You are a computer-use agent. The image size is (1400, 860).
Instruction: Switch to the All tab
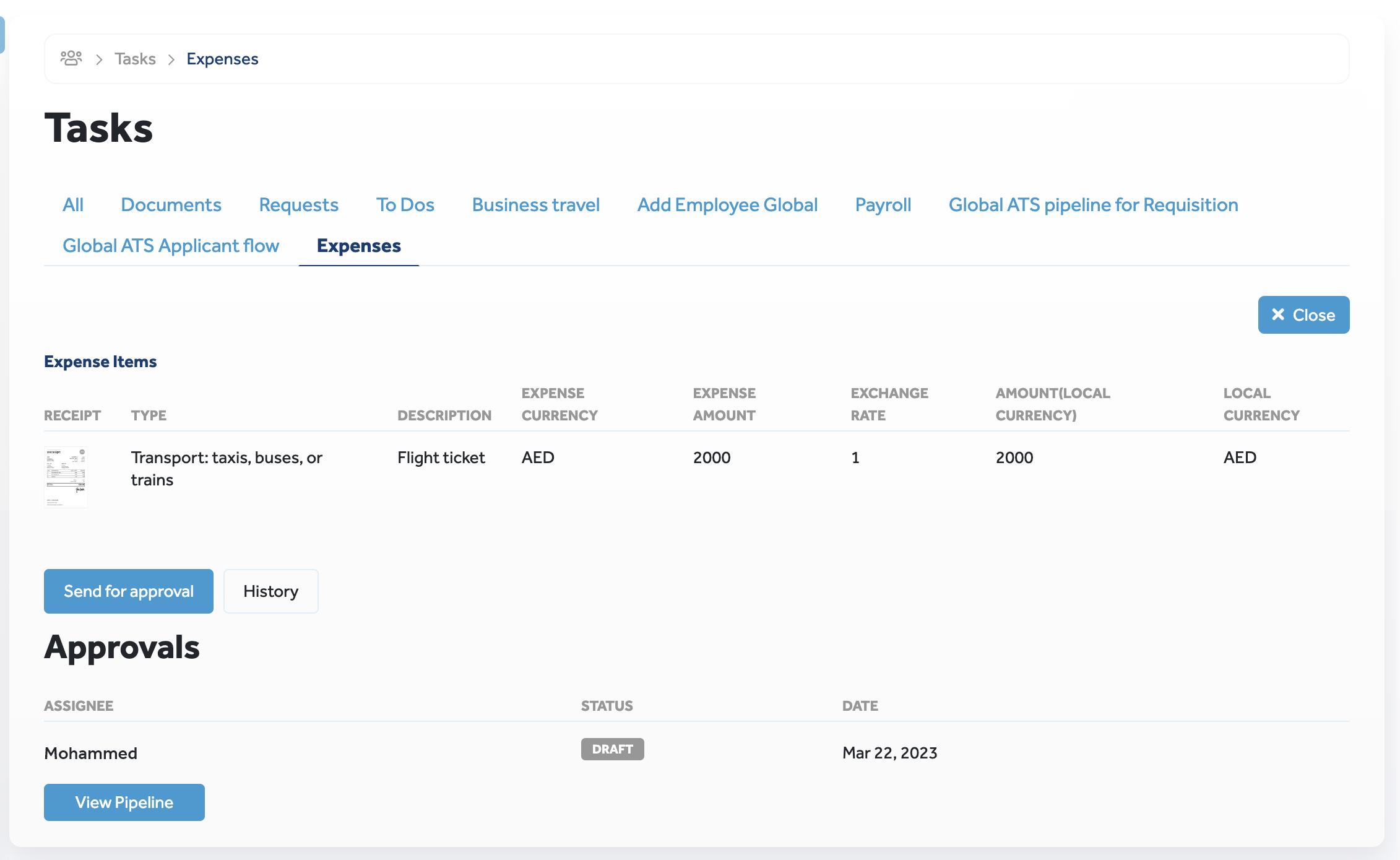pyautogui.click(x=73, y=205)
